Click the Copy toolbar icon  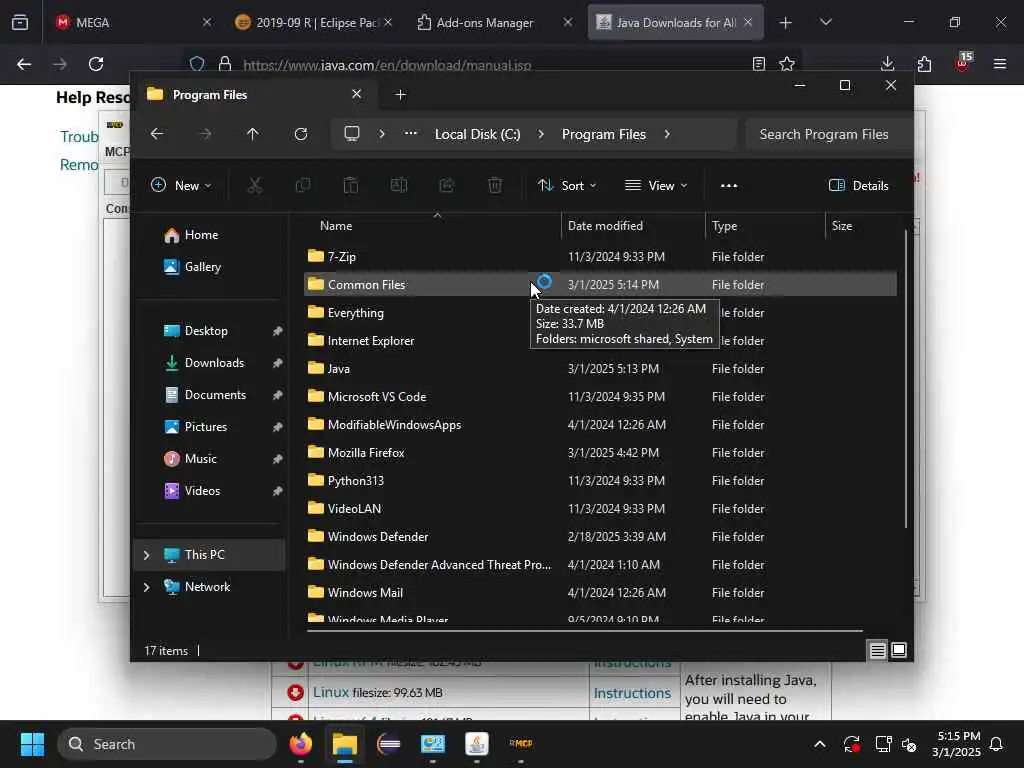click(303, 185)
